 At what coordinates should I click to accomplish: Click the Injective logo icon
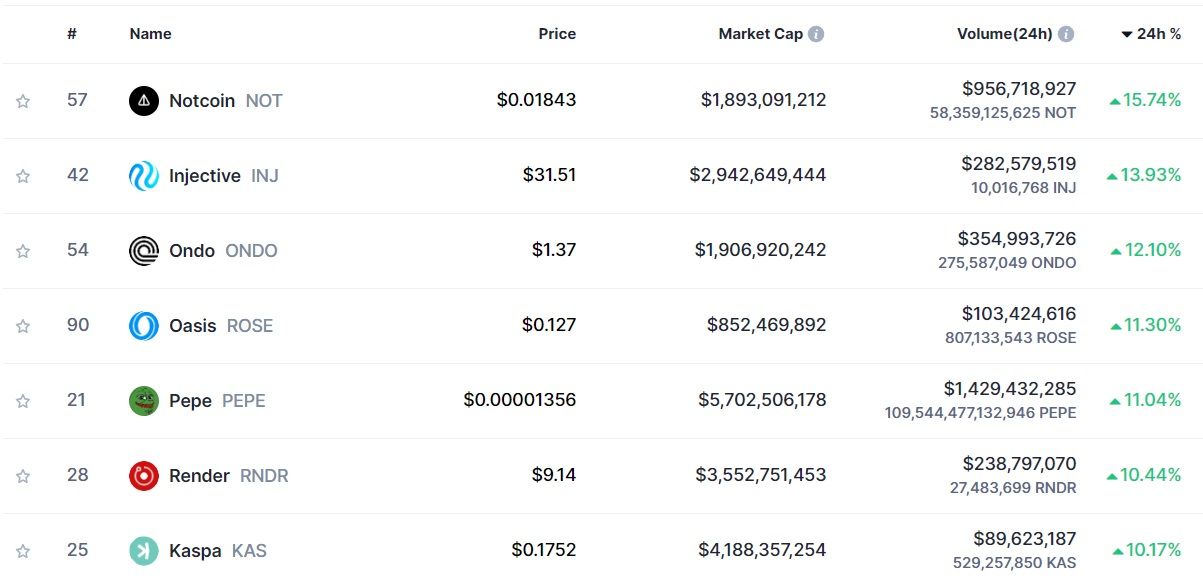144,176
